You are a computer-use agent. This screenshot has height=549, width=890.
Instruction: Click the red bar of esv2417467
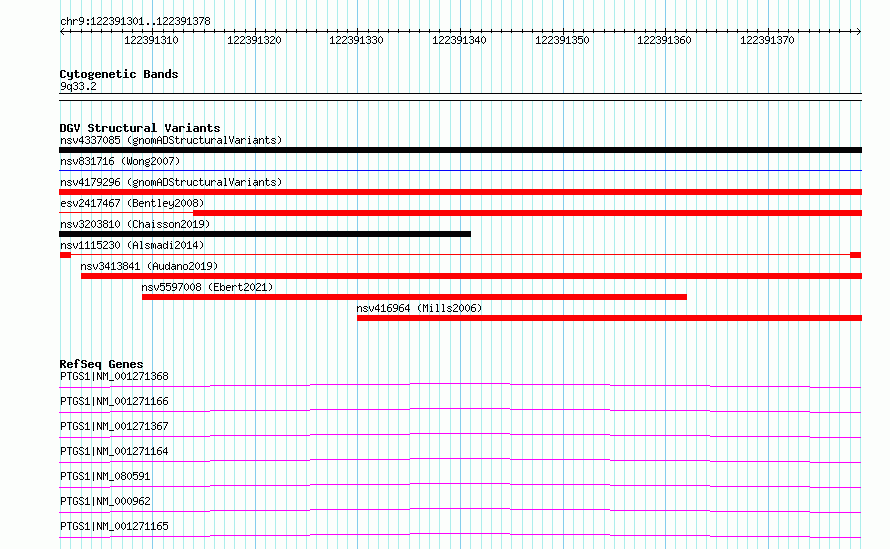527,213
